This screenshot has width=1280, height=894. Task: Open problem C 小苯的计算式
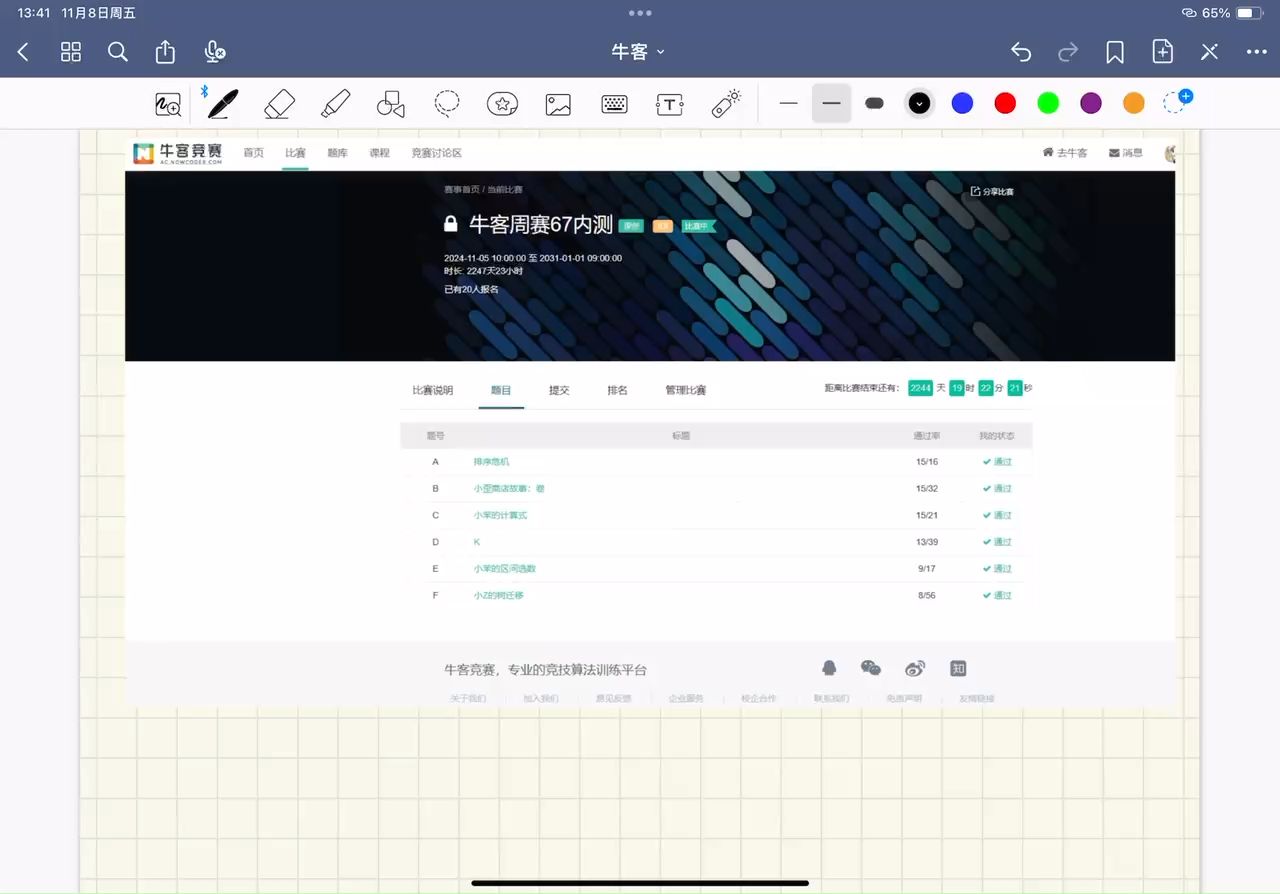(500, 515)
